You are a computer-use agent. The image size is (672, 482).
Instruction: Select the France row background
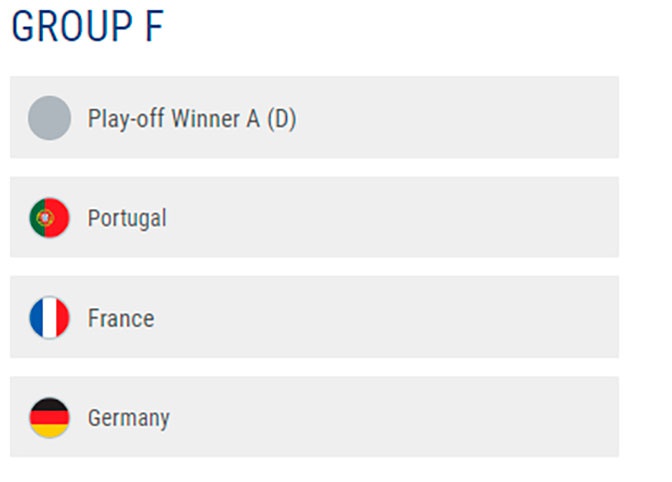[315, 317]
